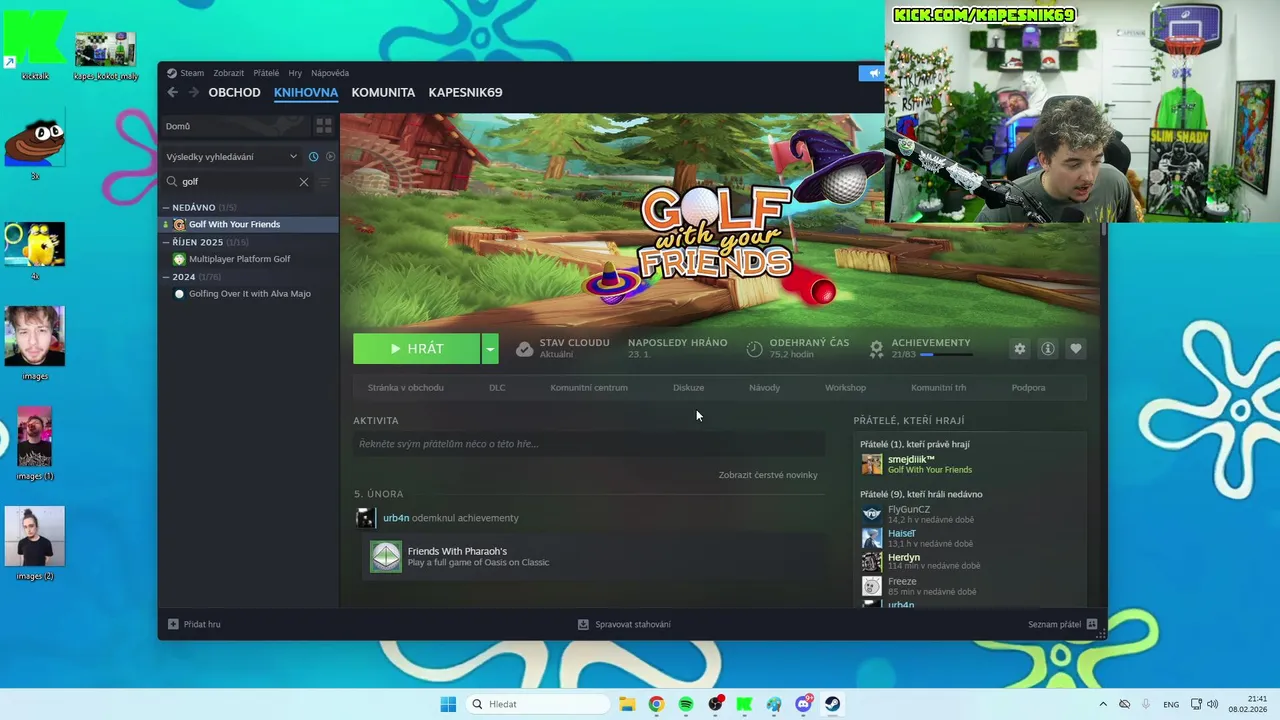Image resolution: width=1280 pixels, height=720 pixels.
Task: Open the Podpora link
Action: 1028,388
